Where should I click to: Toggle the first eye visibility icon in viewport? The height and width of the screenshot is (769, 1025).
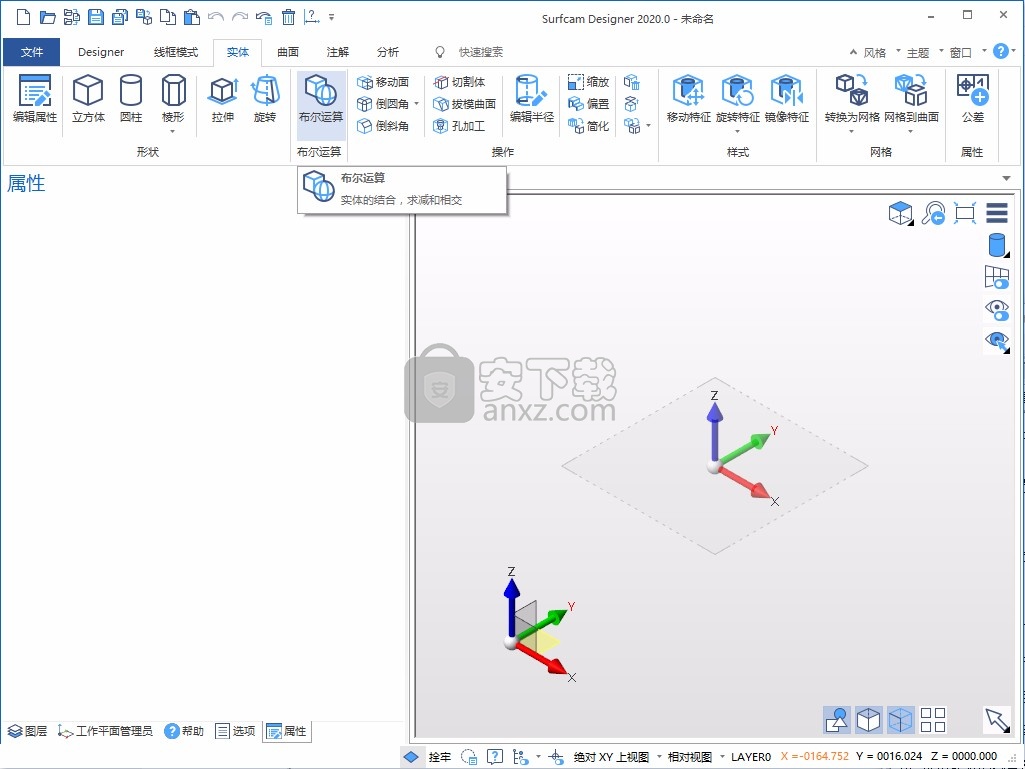coord(997,309)
